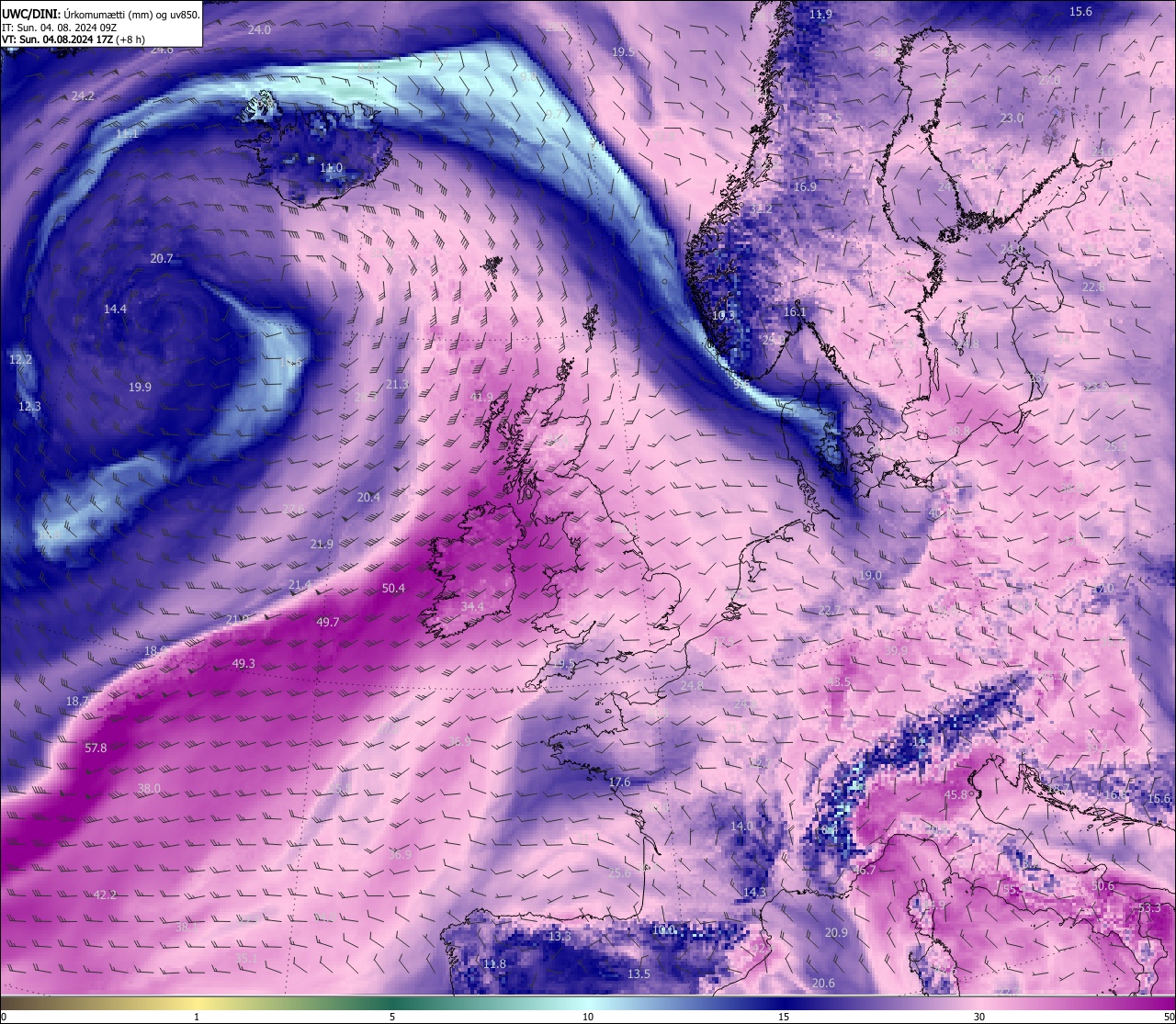Select the 11.9 value over Norway

(x=821, y=15)
